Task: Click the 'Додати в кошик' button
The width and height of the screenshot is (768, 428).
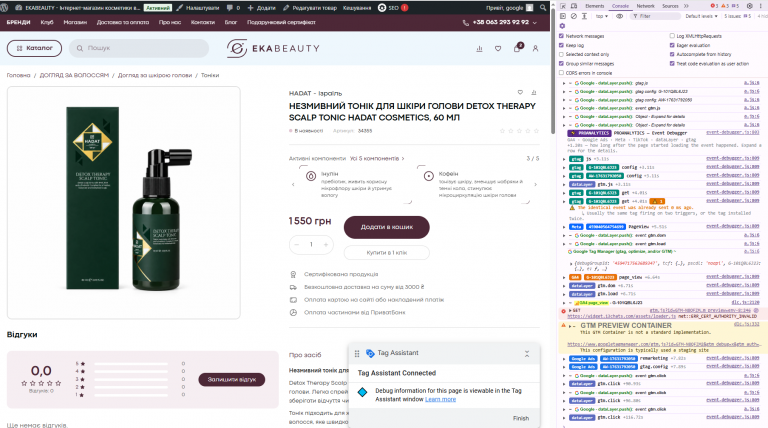Action: coord(386,227)
